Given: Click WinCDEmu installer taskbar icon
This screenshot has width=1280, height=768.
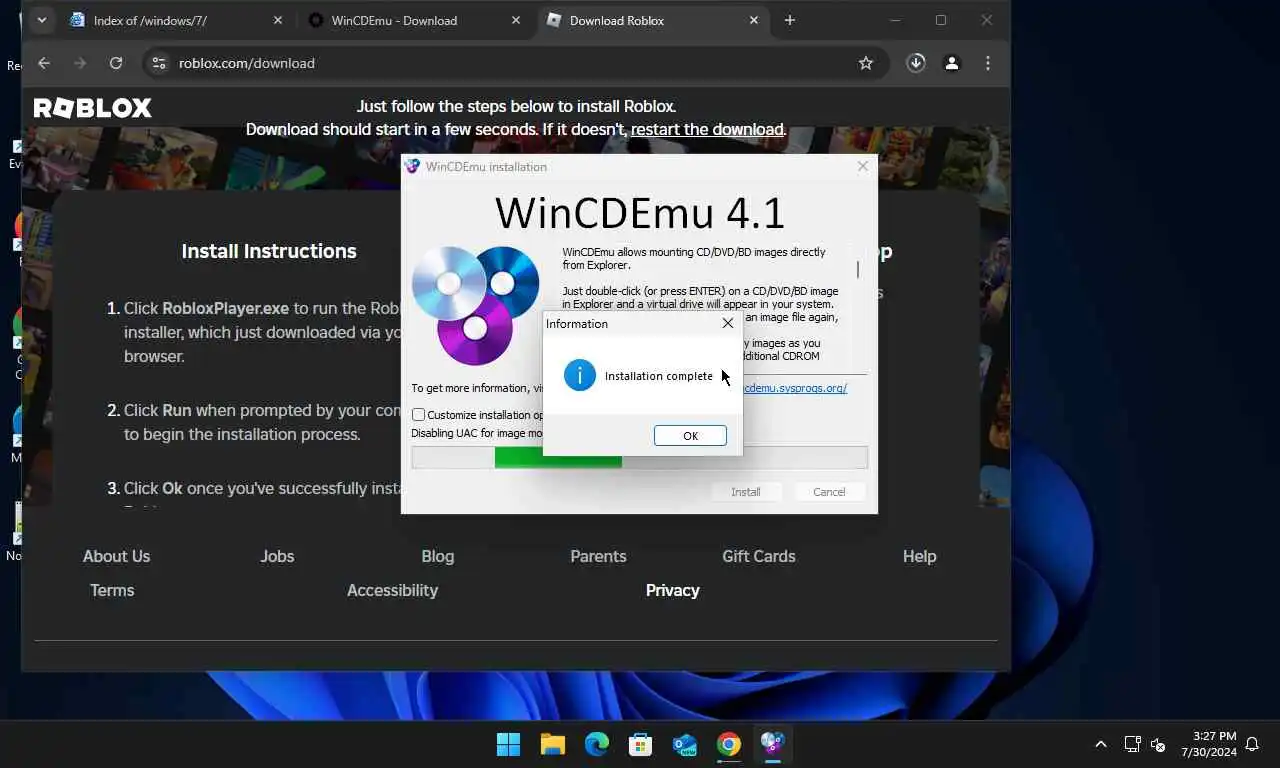Looking at the screenshot, I should [x=772, y=744].
